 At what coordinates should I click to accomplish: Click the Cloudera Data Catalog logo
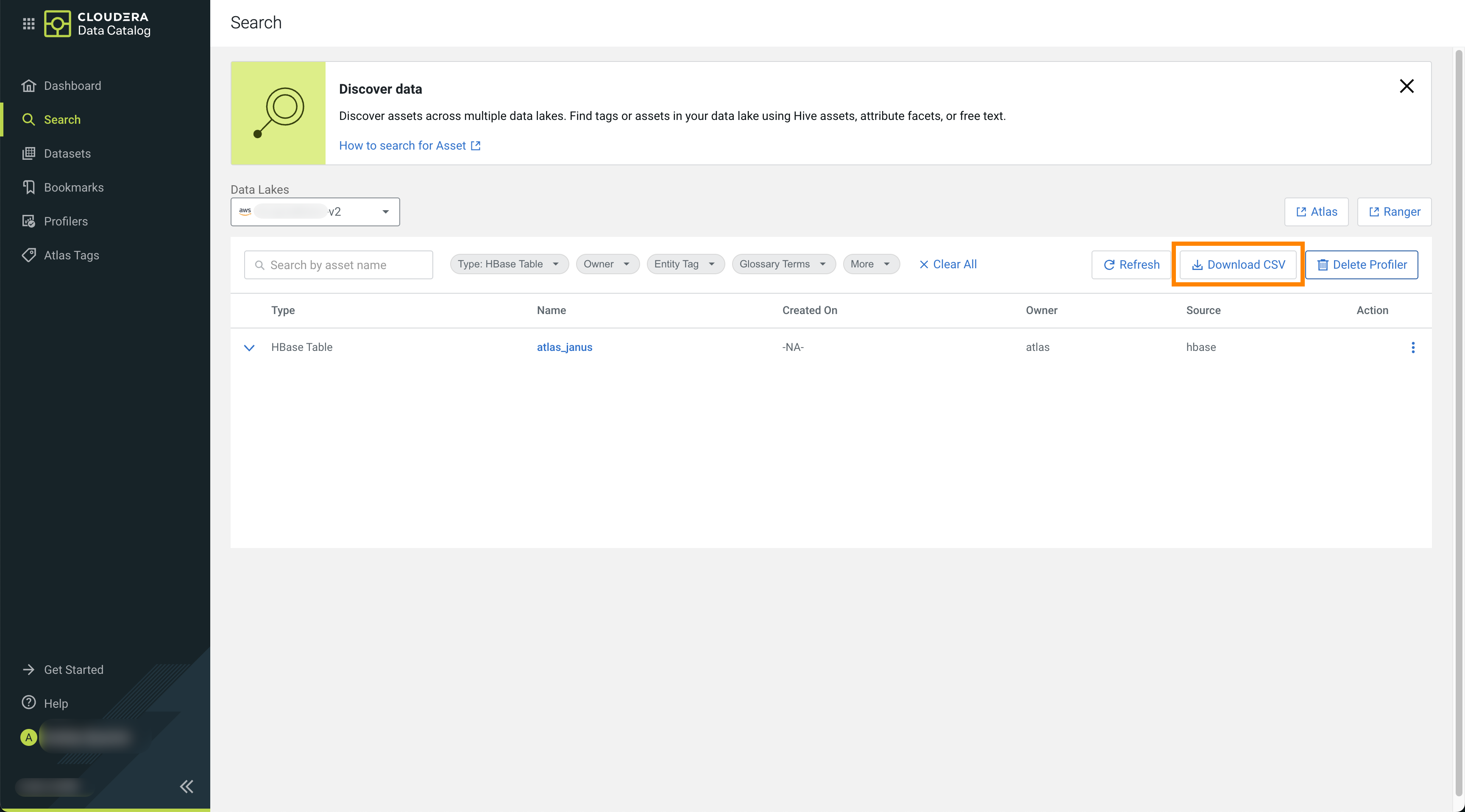coord(97,23)
